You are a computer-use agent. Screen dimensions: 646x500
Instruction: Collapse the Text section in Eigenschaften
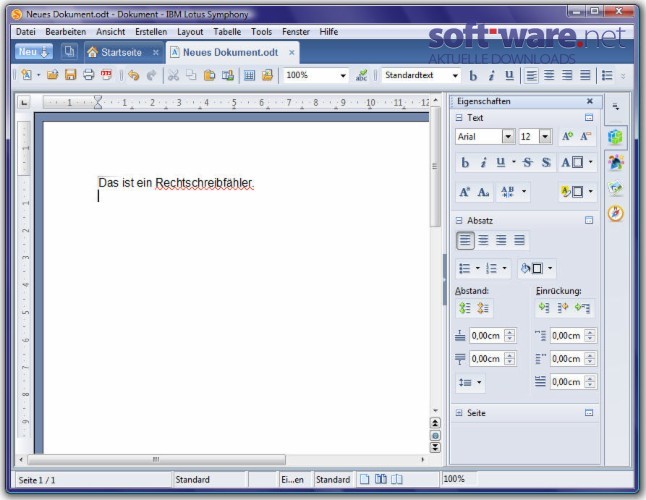[x=459, y=118]
